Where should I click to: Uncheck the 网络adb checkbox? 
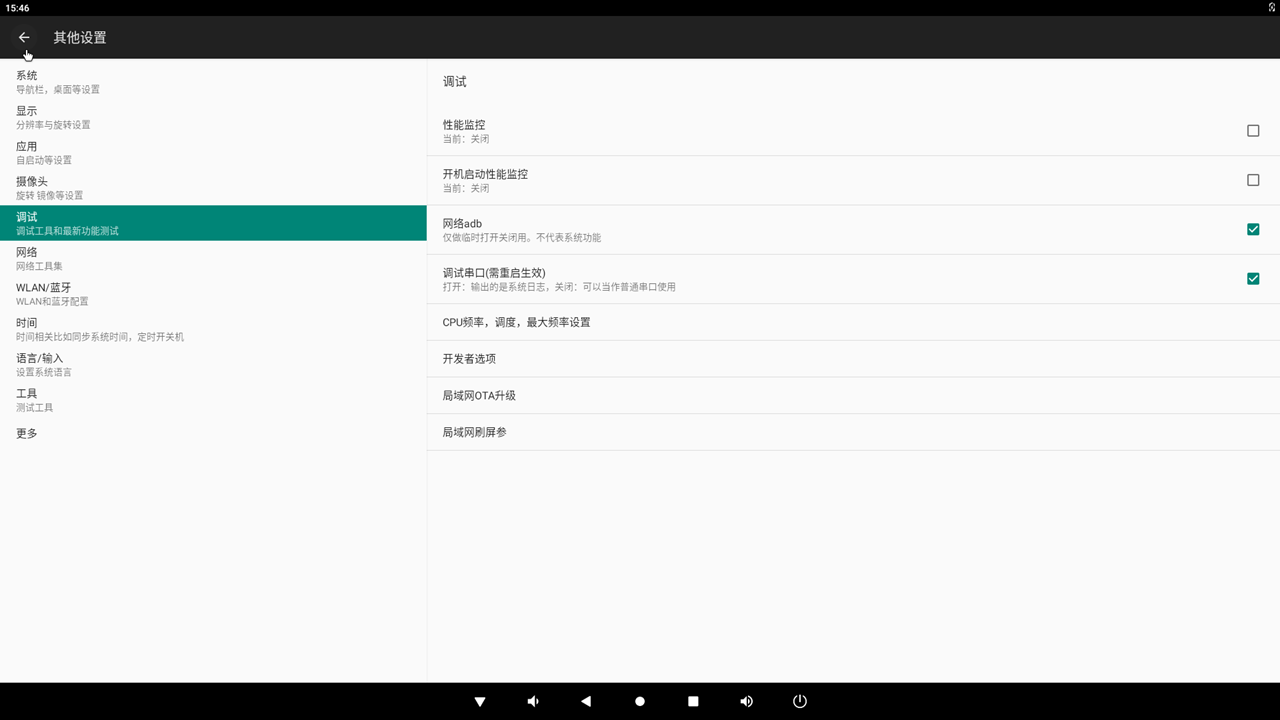1252,230
